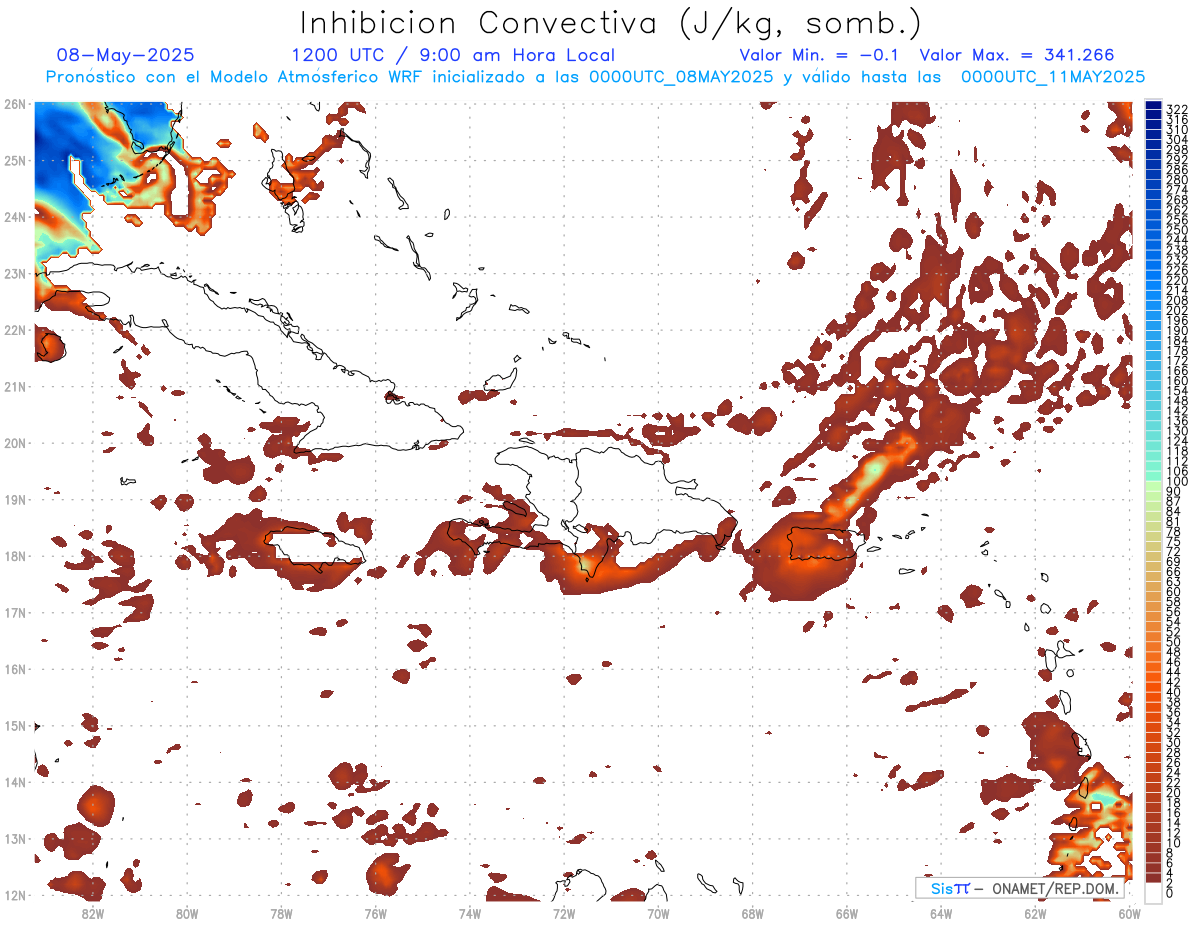1200x927 pixels.
Task: Click the "50" value on the color scale
Action: click(1174, 642)
